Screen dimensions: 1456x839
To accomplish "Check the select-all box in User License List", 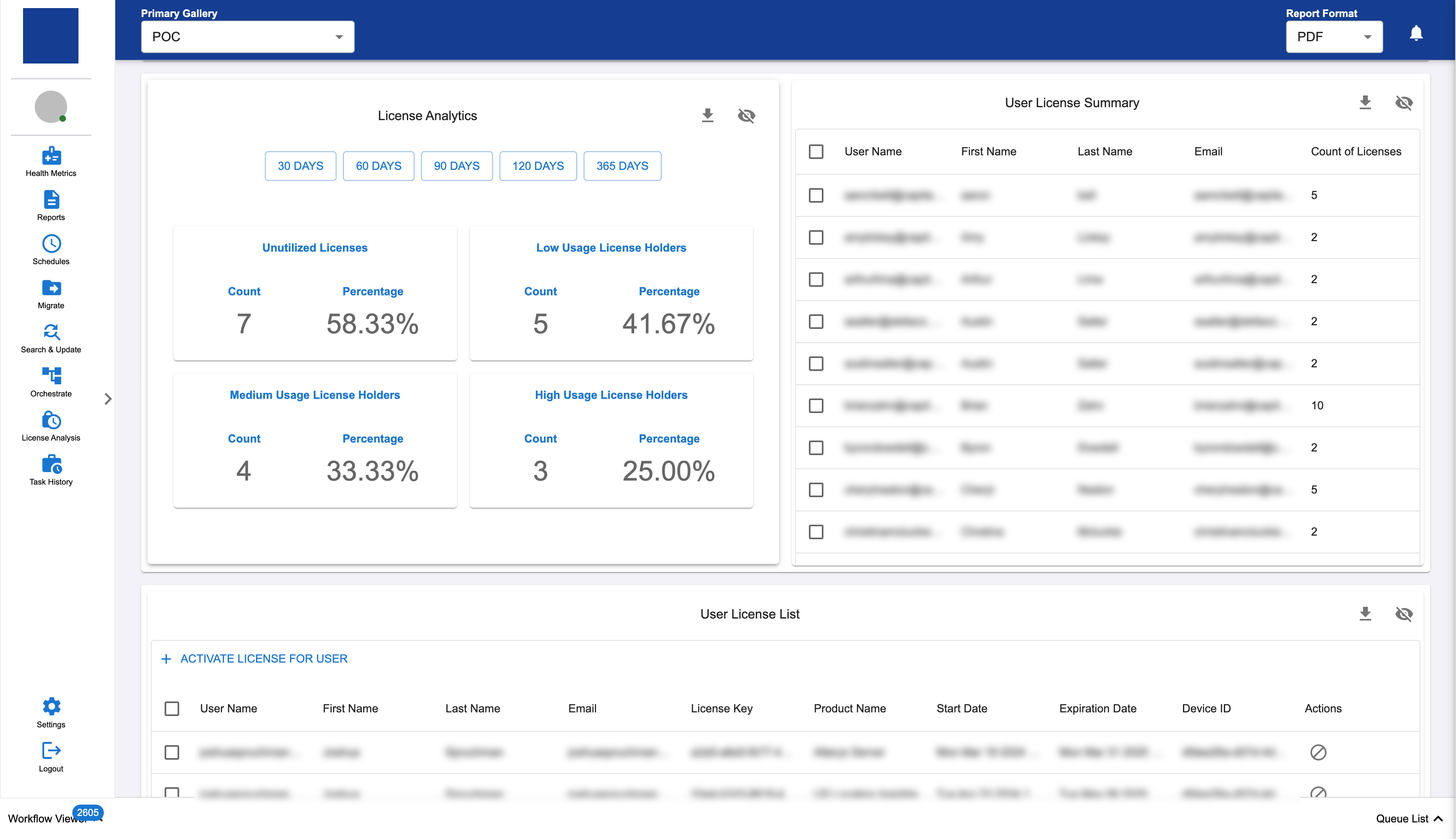I will 171,708.
